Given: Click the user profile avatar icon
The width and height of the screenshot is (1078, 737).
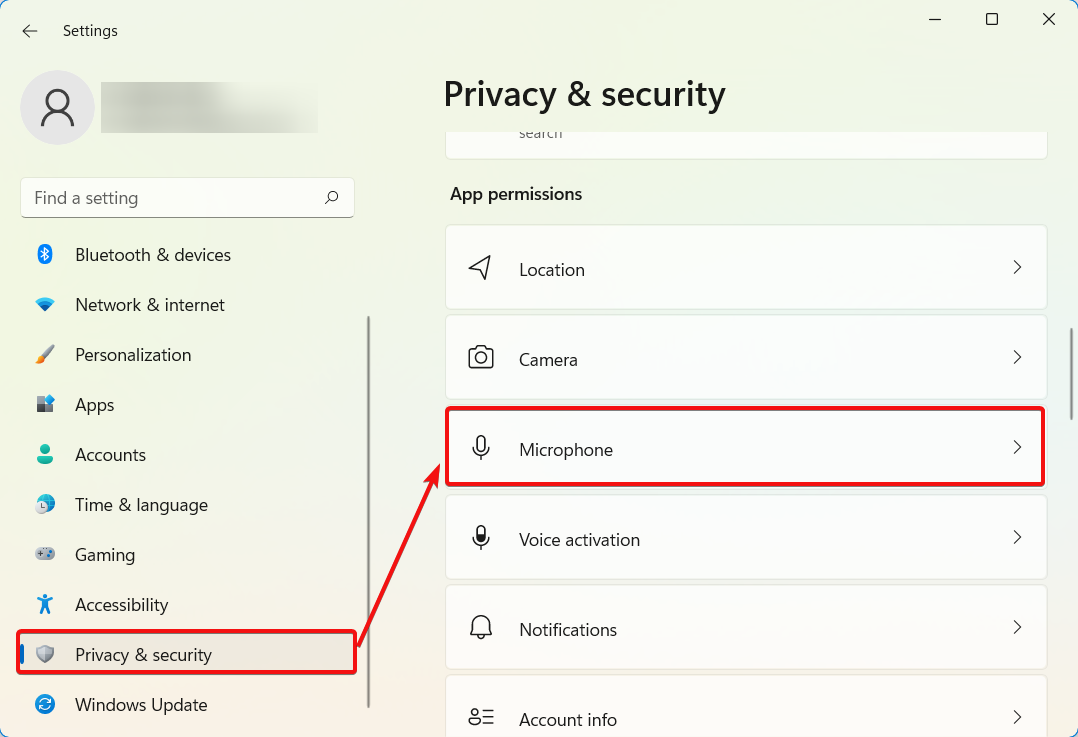Looking at the screenshot, I should pyautogui.click(x=58, y=108).
